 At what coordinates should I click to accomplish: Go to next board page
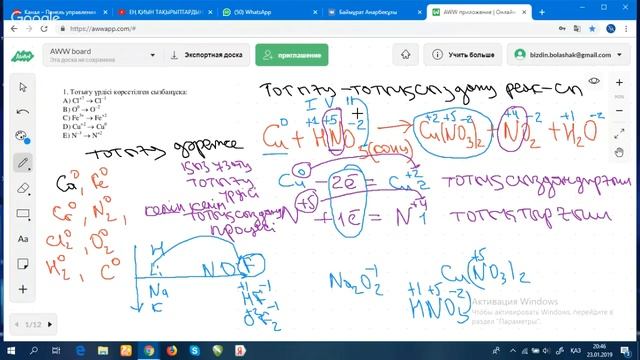pos(50,324)
